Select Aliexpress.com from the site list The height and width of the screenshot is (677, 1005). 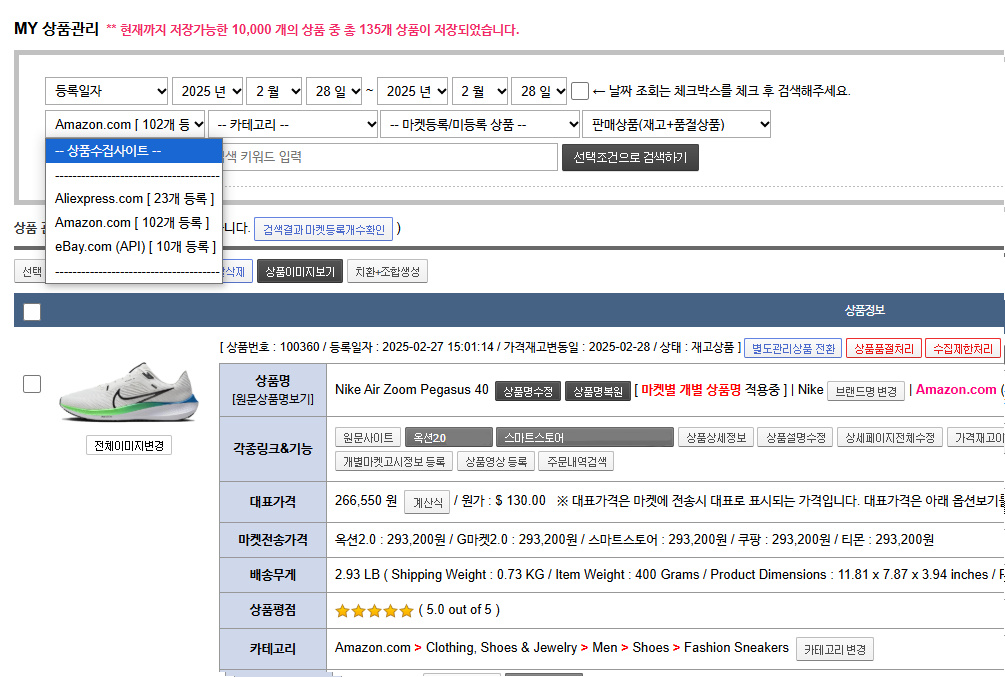[134, 199]
